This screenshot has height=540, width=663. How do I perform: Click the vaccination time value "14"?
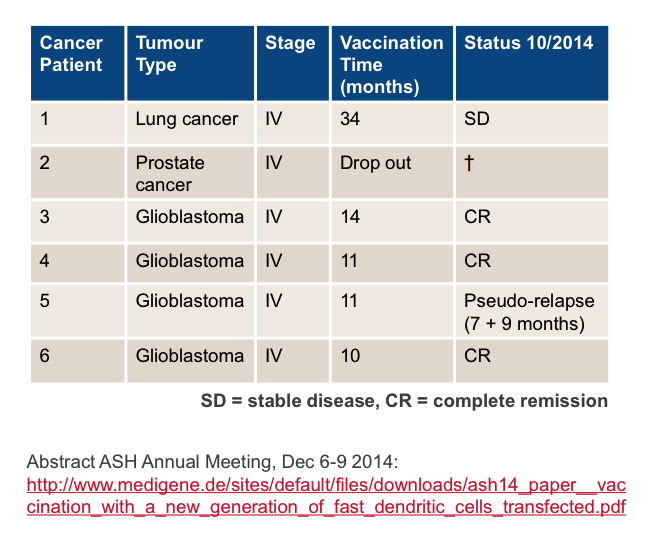350,217
